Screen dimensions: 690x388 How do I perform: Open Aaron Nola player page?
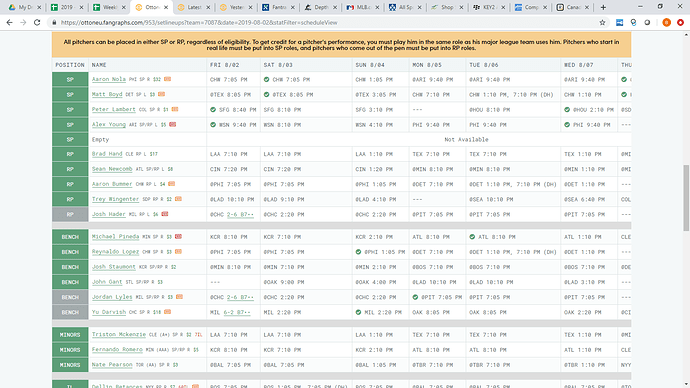click(x=109, y=79)
